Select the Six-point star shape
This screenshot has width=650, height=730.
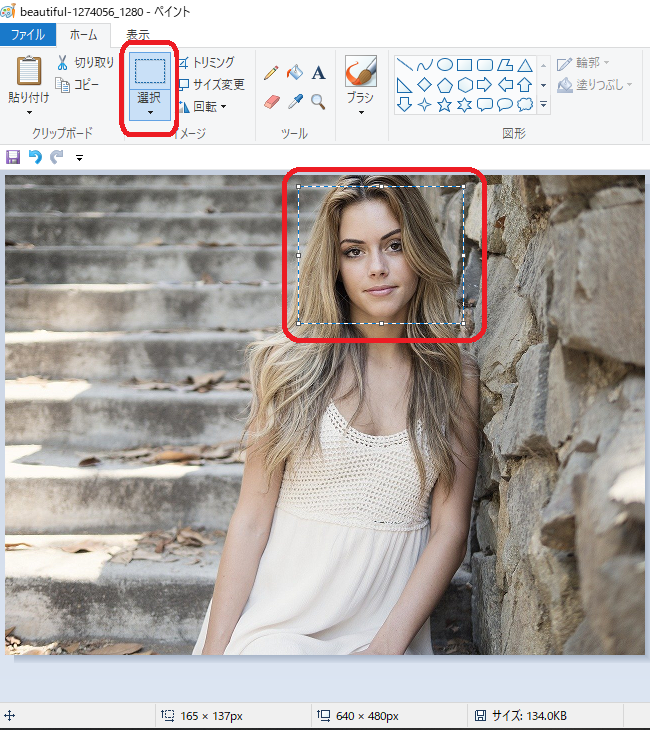click(465, 105)
